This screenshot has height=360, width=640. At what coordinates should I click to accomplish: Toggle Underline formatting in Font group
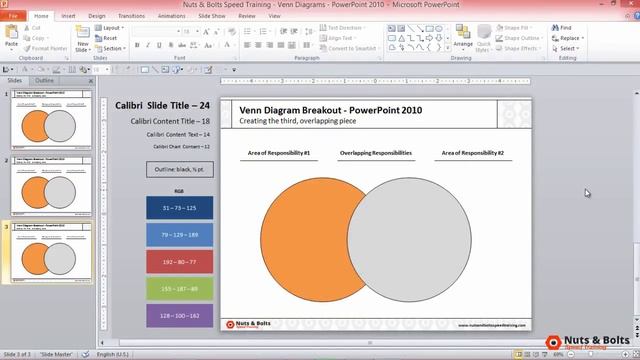[159, 45]
